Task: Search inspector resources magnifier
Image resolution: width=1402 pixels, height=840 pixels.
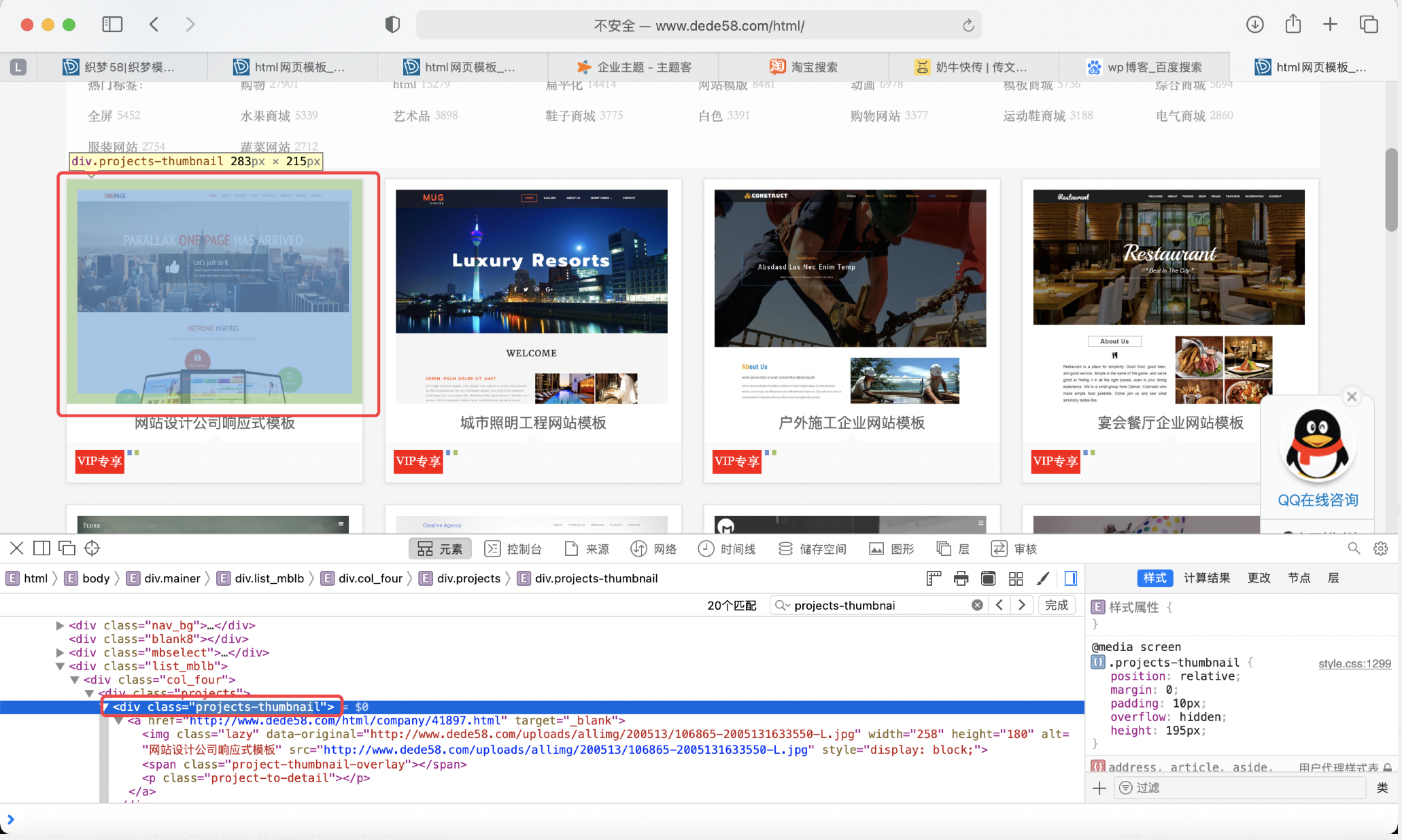Action: (1354, 548)
